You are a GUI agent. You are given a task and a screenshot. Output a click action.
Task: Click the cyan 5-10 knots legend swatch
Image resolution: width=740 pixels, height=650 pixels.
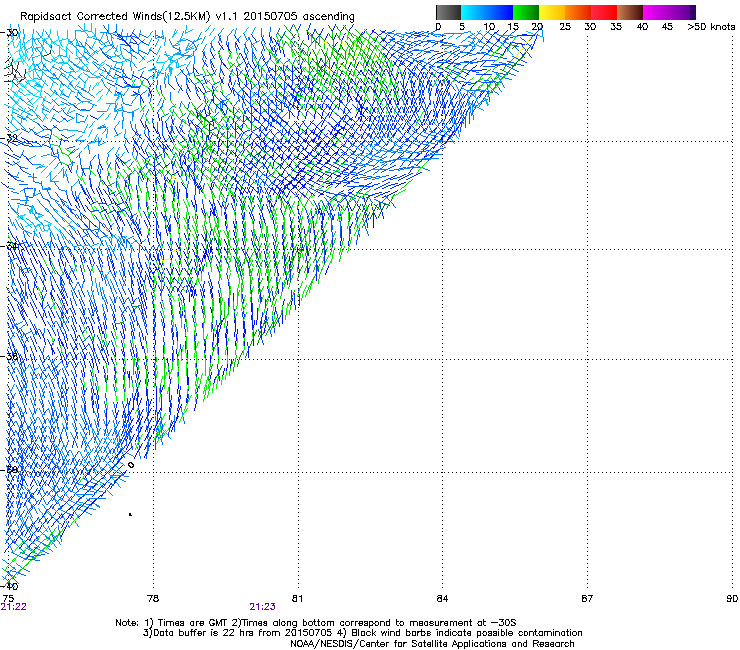tap(474, 12)
